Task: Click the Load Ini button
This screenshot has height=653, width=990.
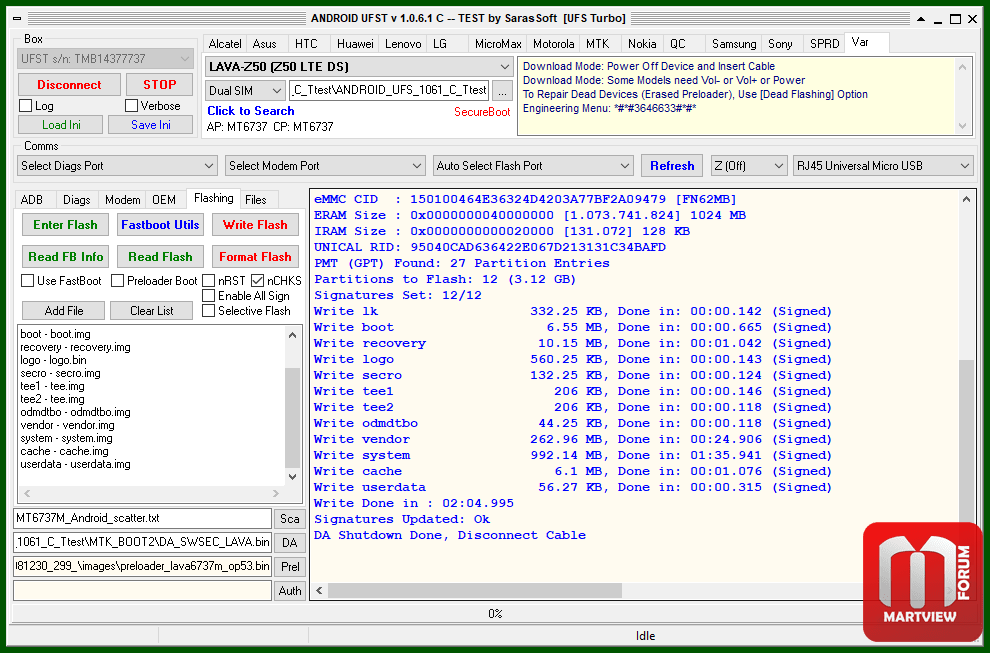Action: pos(61,125)
